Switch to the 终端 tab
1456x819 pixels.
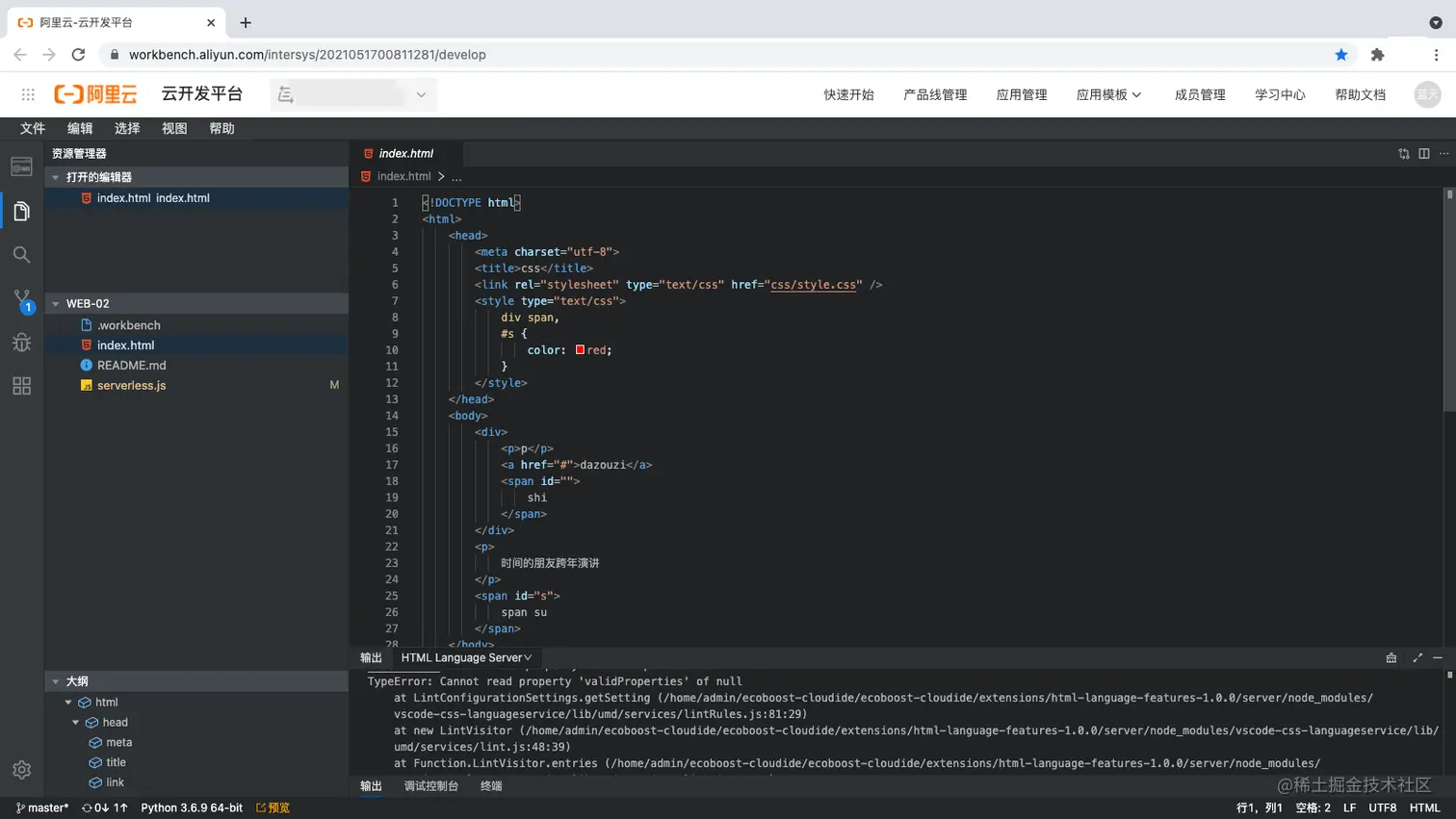click(491, 786)
